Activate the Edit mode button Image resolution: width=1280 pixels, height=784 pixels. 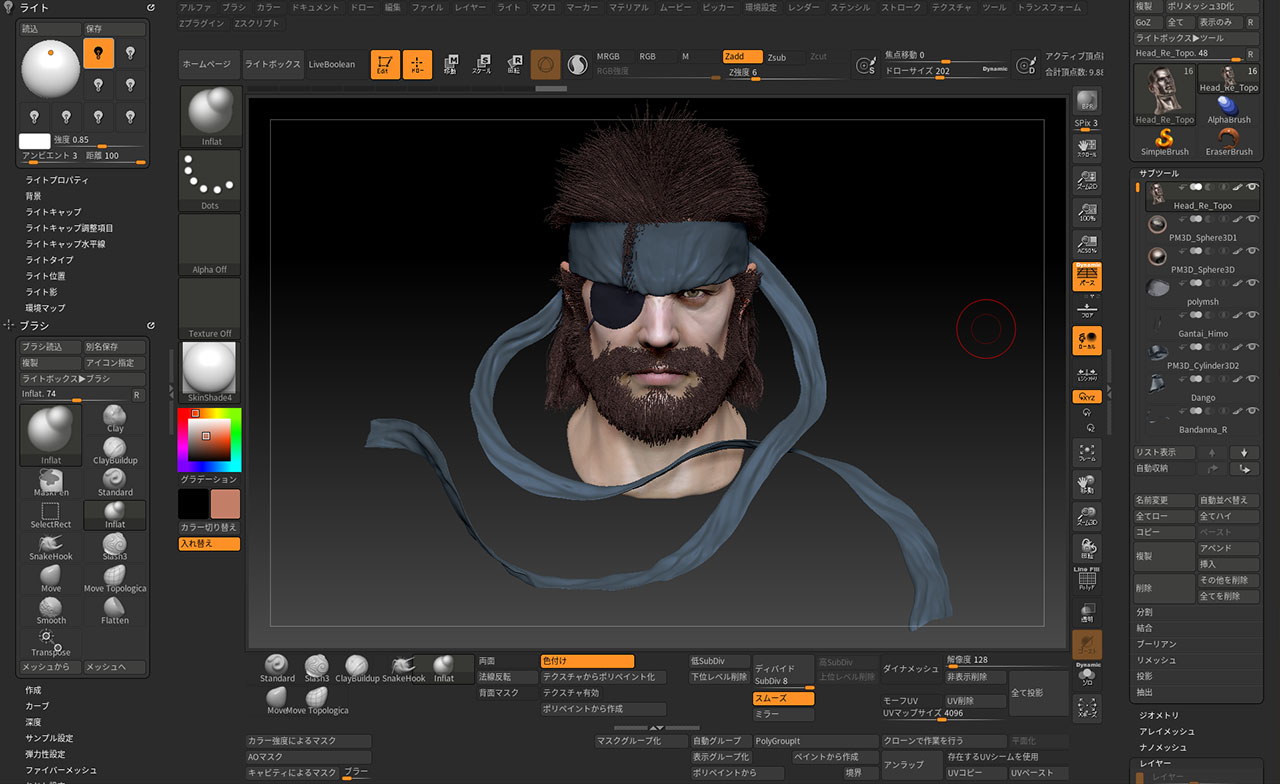click(x=385, y=64)
